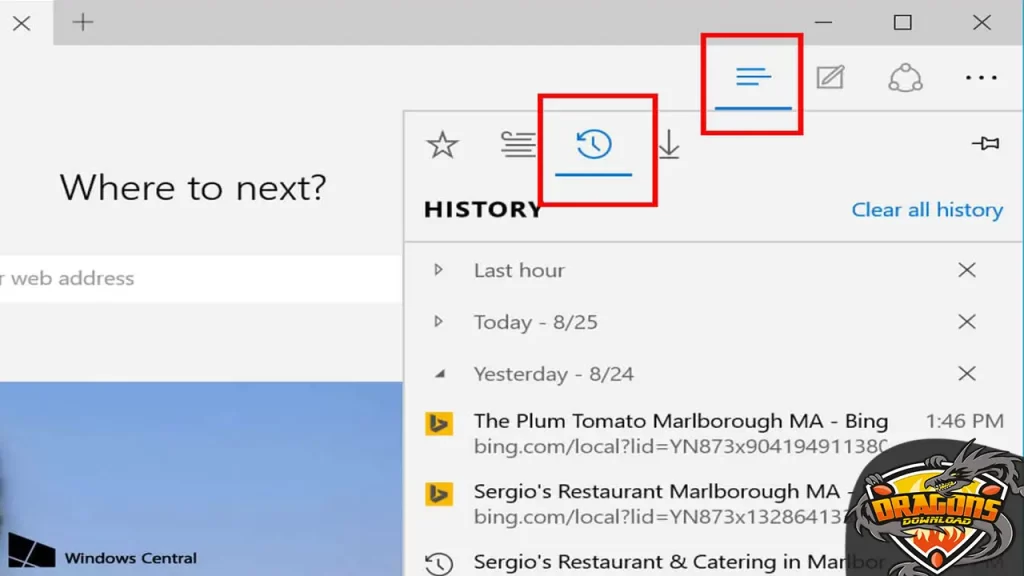
Task: Pin the Hub pane open
Action: point(985,143)
